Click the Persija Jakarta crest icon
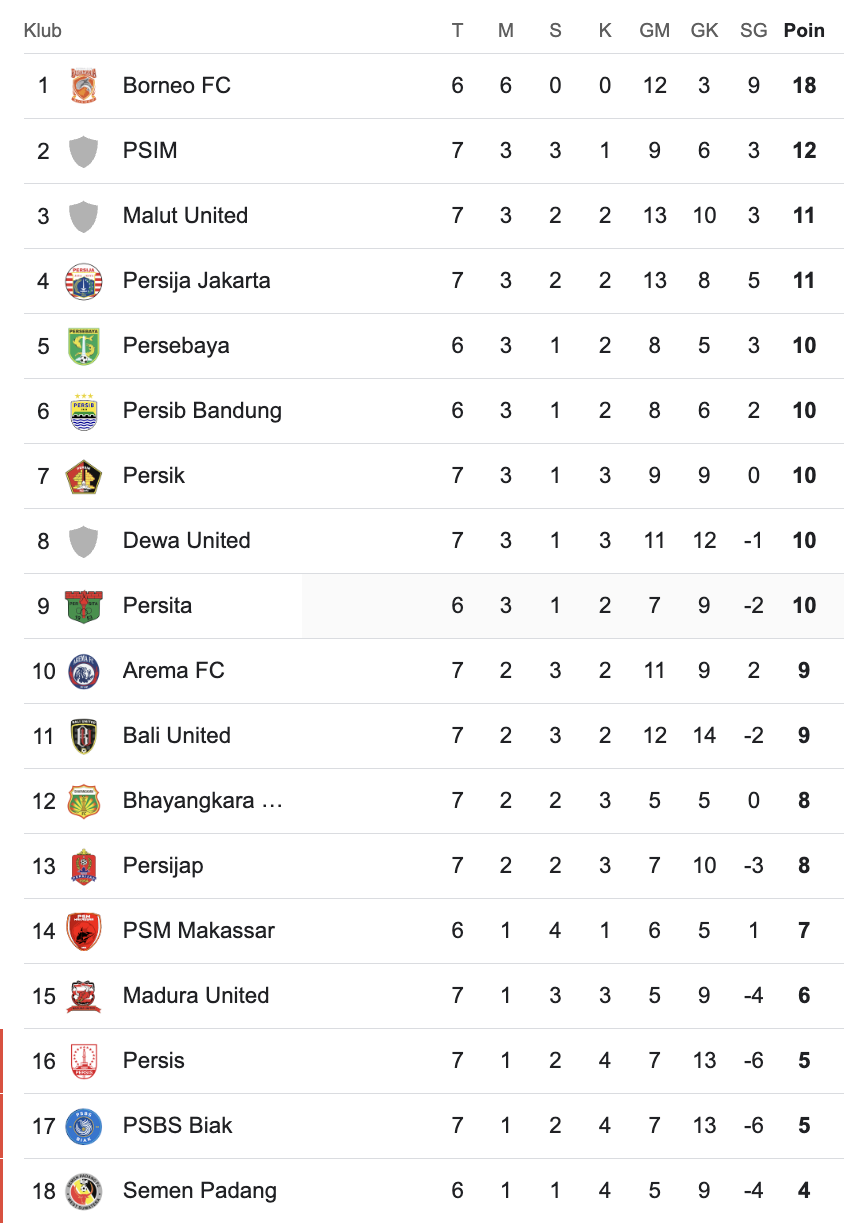Screen dimensions: 844x1228 tap(84, 281)
